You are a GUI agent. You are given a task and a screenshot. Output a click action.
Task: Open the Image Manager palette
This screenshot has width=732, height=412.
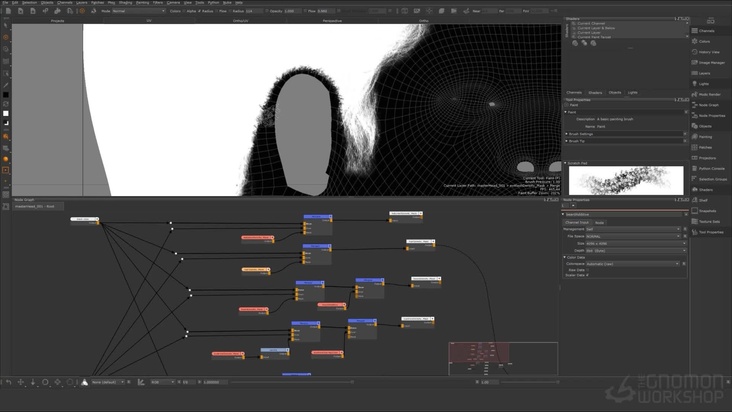tap(710, 62)
